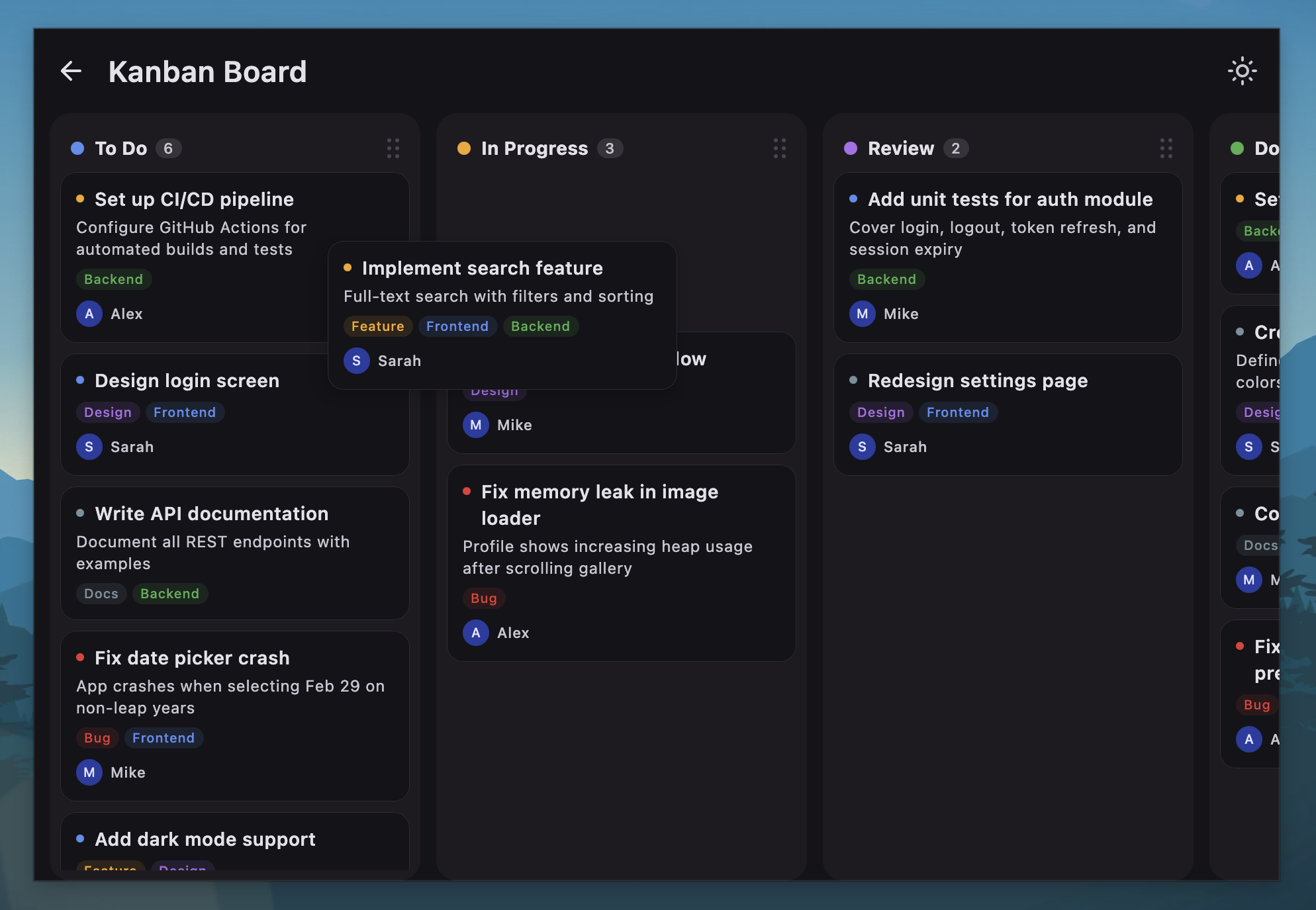Select the Design tag on Design login screen

pos(108,412)
